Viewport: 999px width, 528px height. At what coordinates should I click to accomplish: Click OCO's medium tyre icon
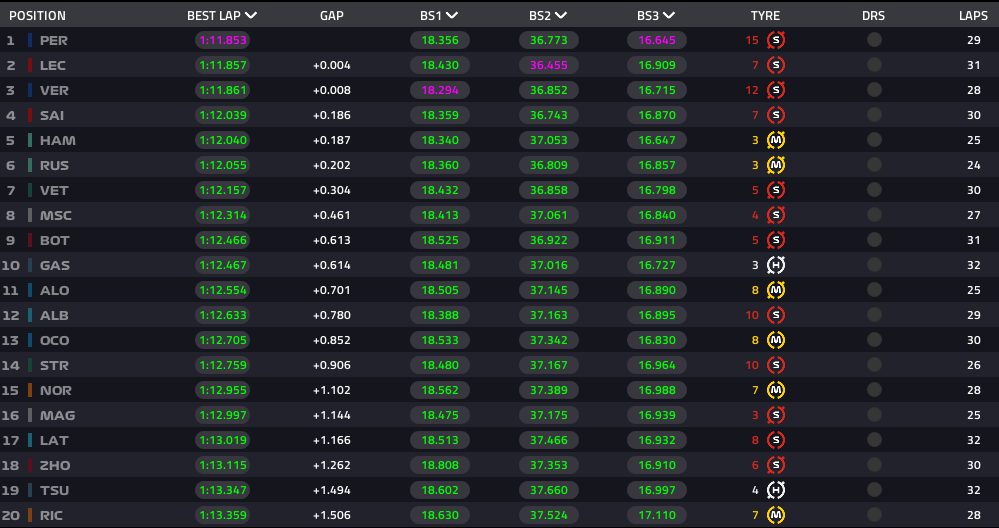(x=775, y=340)
